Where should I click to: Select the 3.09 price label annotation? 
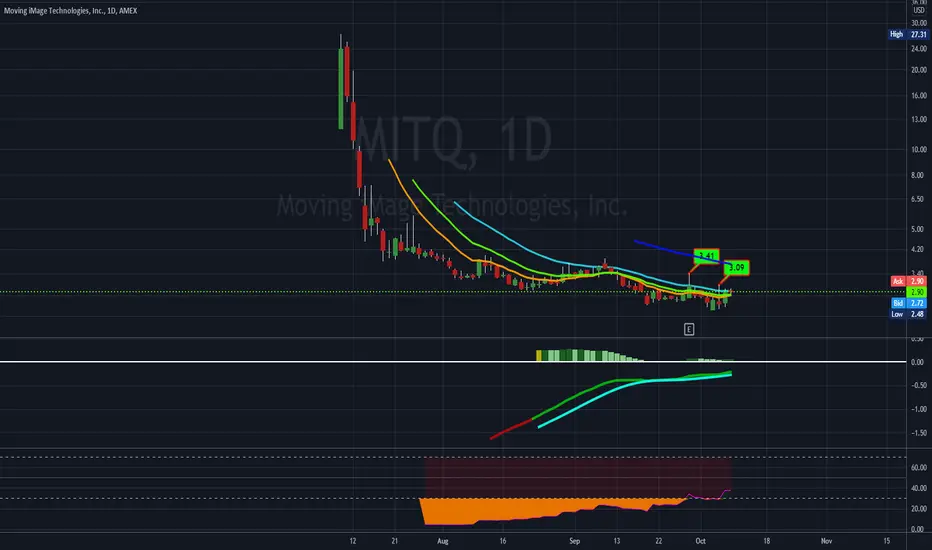tap(736, 268)
